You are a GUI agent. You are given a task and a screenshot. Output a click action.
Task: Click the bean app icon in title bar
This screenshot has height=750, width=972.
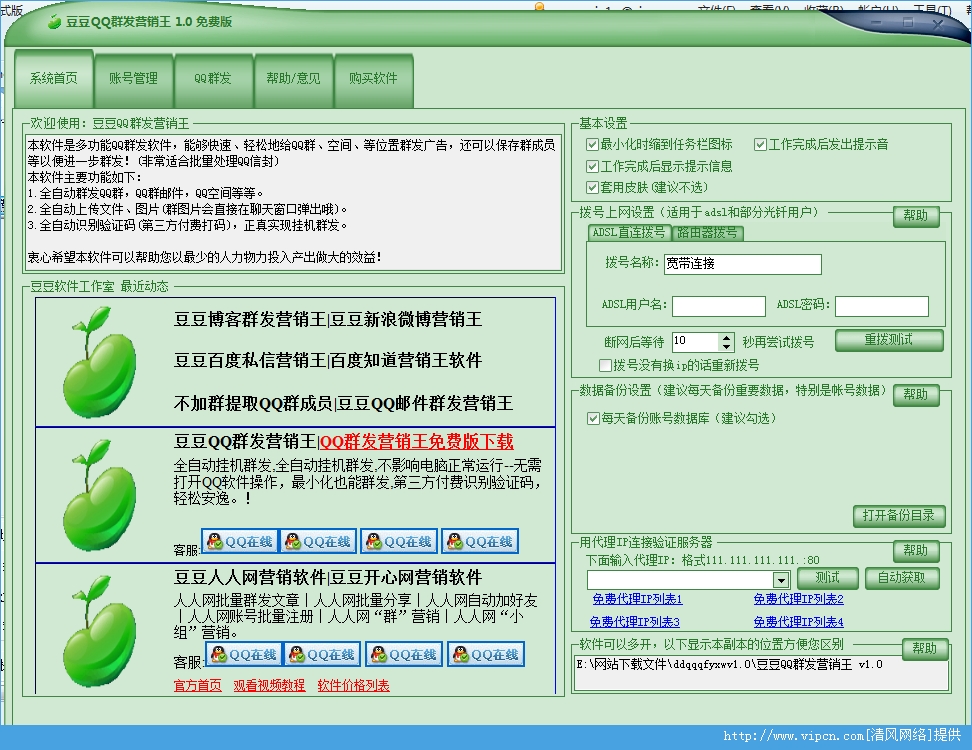[55, 22]
